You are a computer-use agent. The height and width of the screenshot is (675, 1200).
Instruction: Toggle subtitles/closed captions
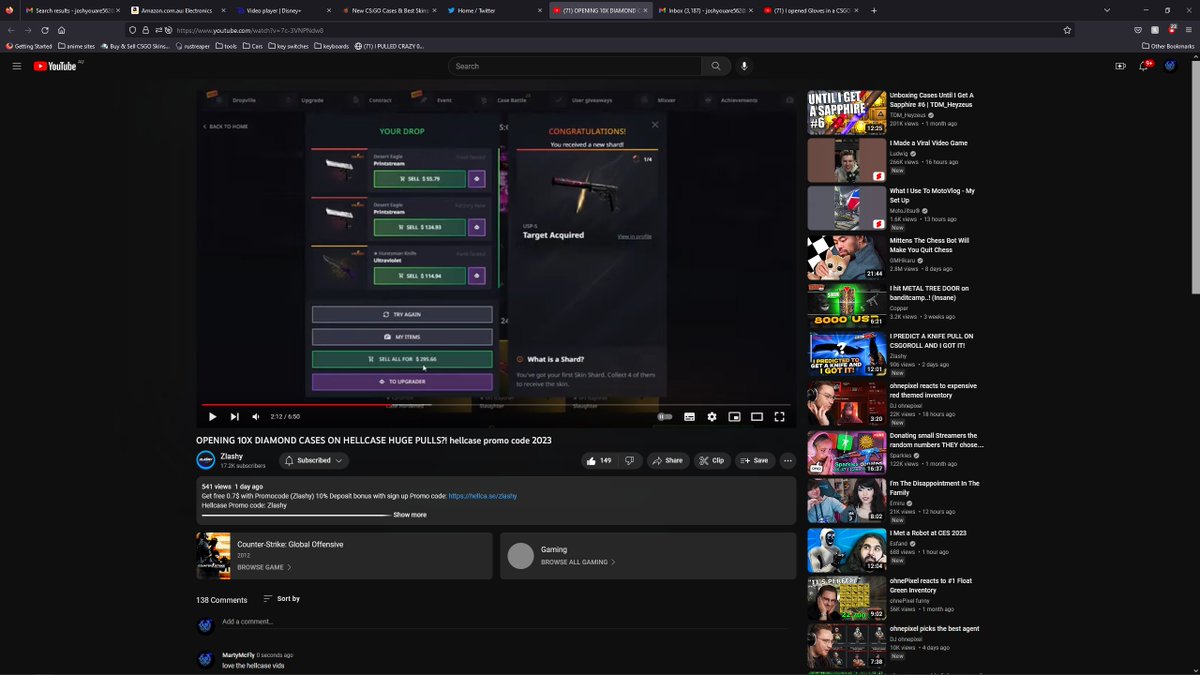(689, 416)
